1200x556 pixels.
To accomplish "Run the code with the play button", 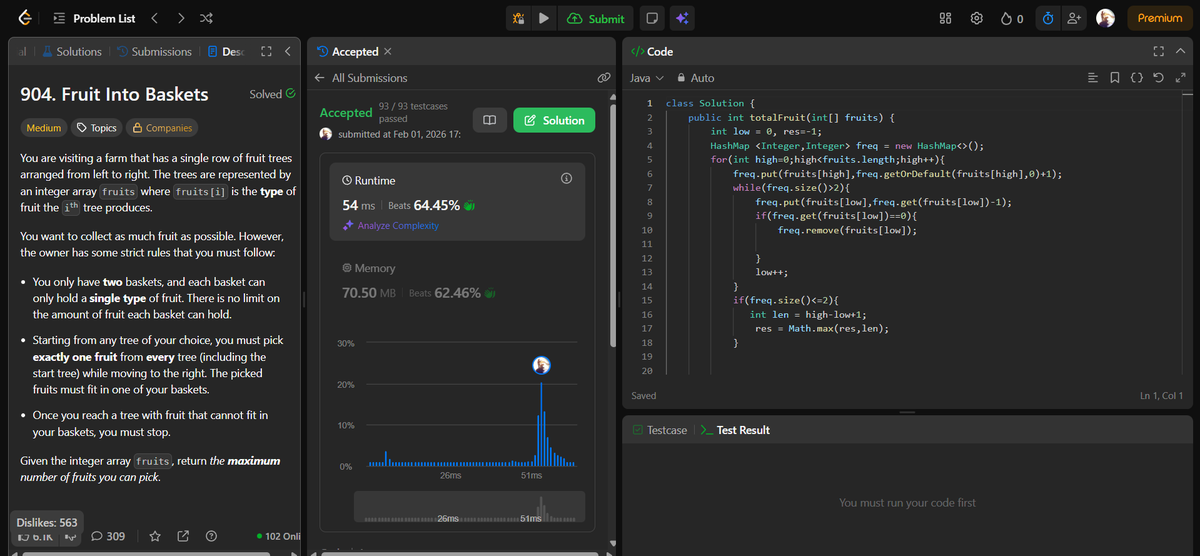I will [x=544, y=18].
